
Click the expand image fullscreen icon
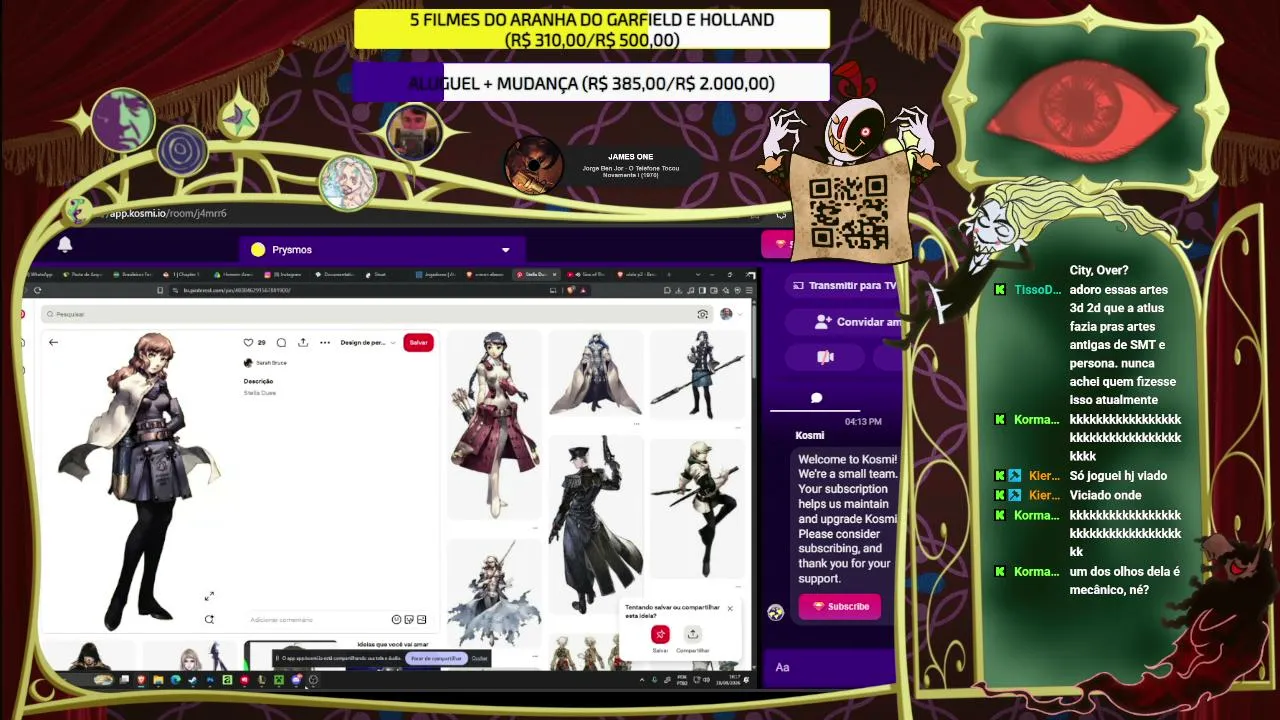coord(209,597)
